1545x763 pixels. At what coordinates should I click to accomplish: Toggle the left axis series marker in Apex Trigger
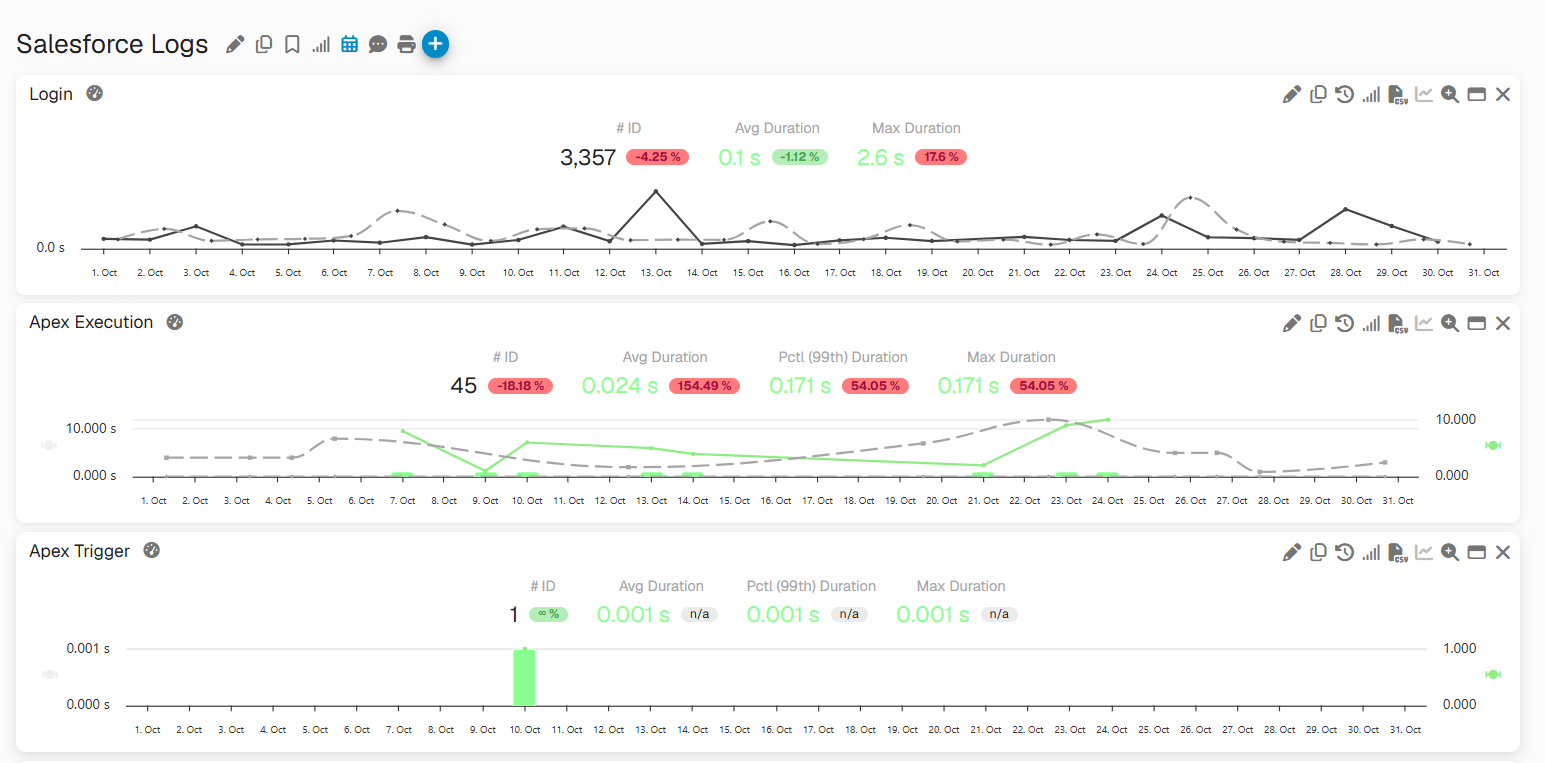(49, 674)
